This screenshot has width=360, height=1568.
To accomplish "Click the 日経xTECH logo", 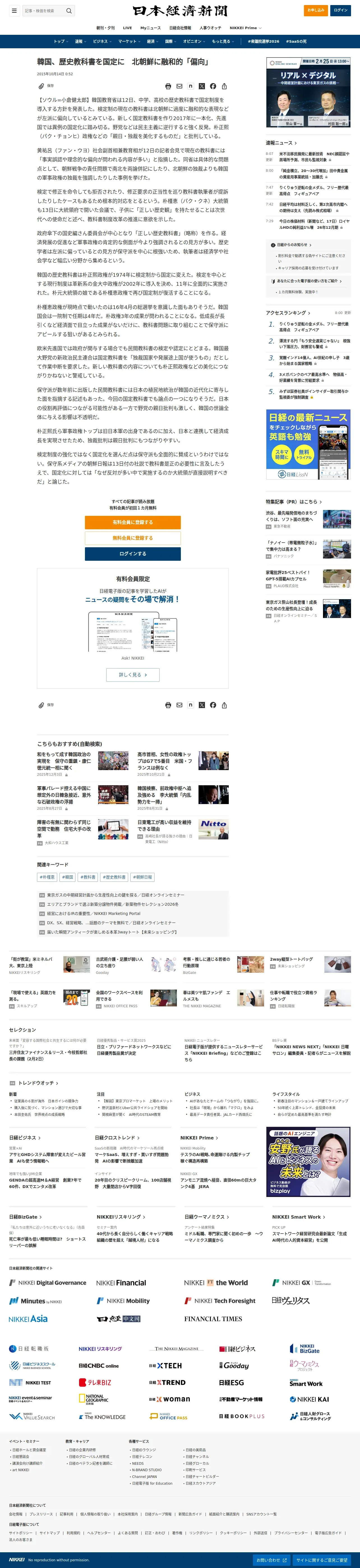I will coord(165,1366).
